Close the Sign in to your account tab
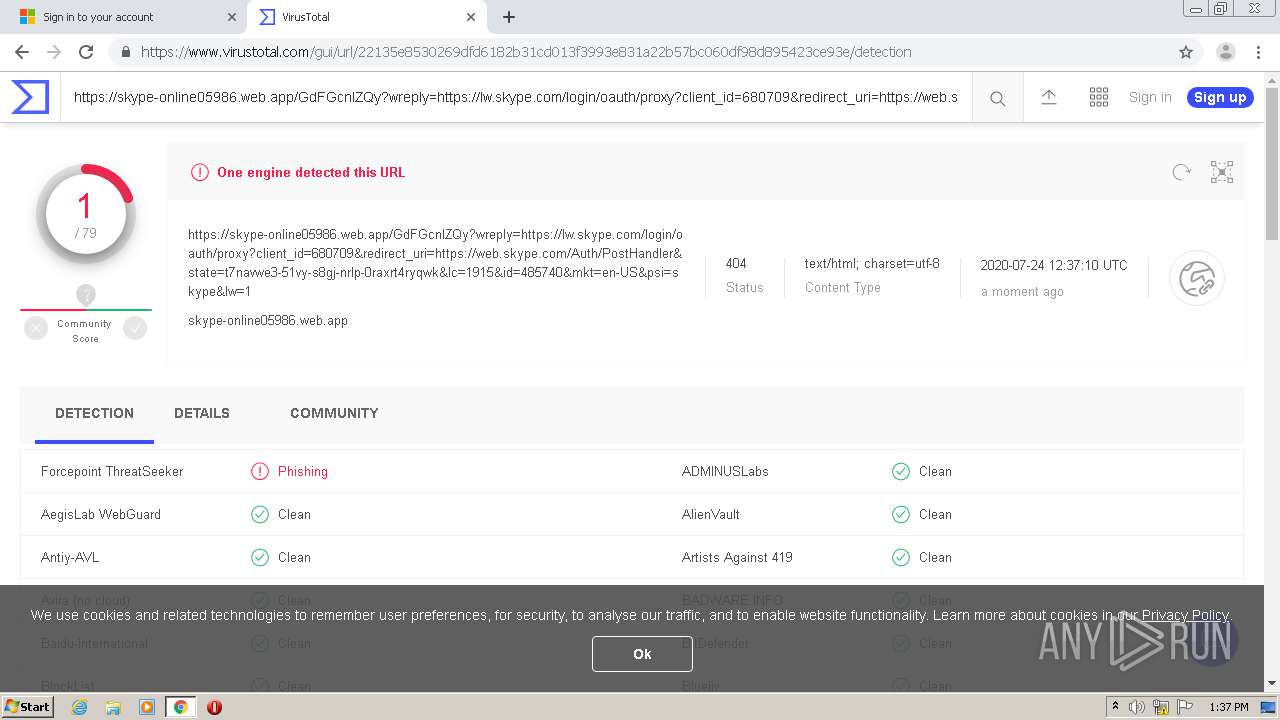 (231, 17)
